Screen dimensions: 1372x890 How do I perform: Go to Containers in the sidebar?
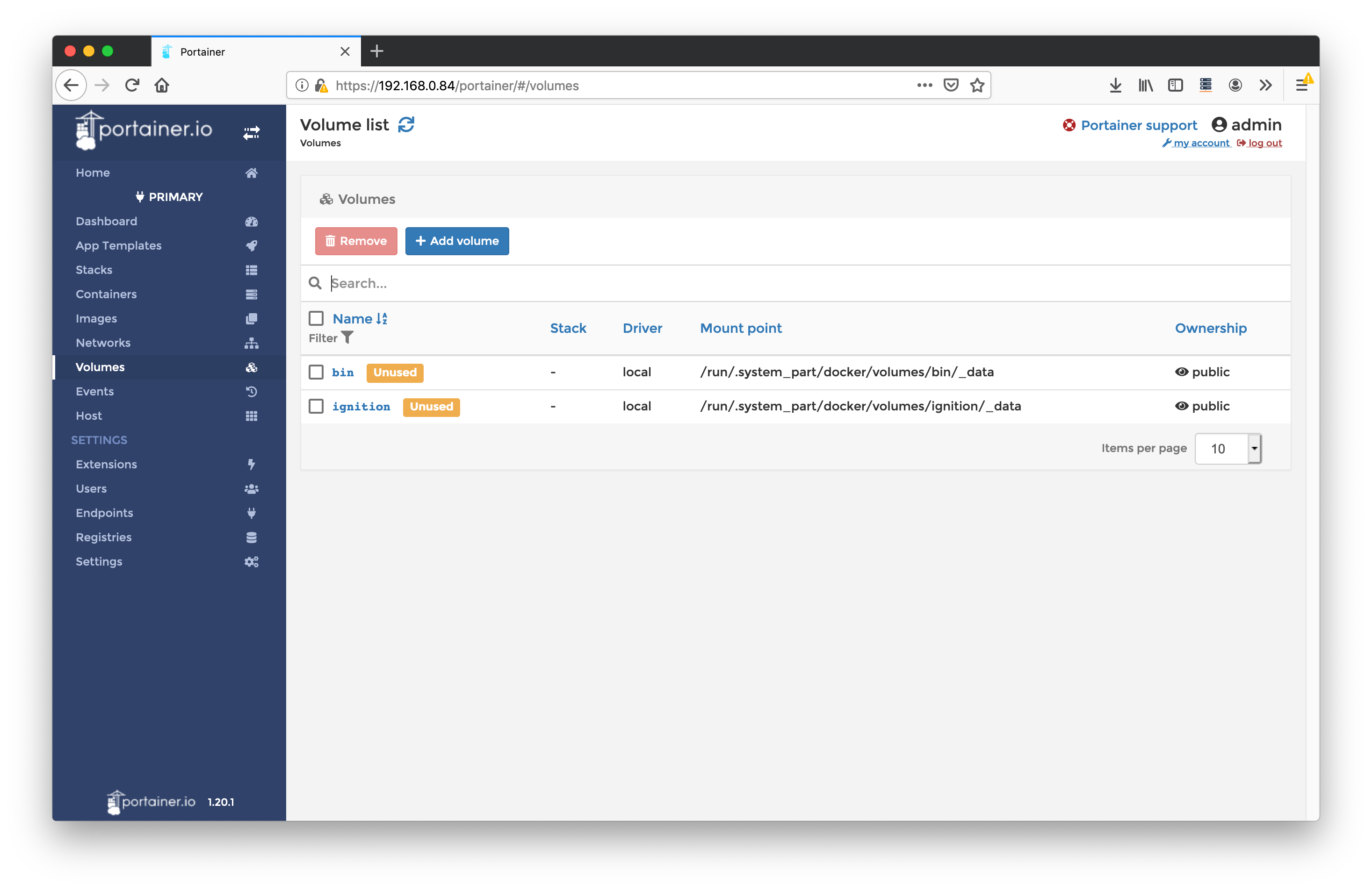coord(107,294)
